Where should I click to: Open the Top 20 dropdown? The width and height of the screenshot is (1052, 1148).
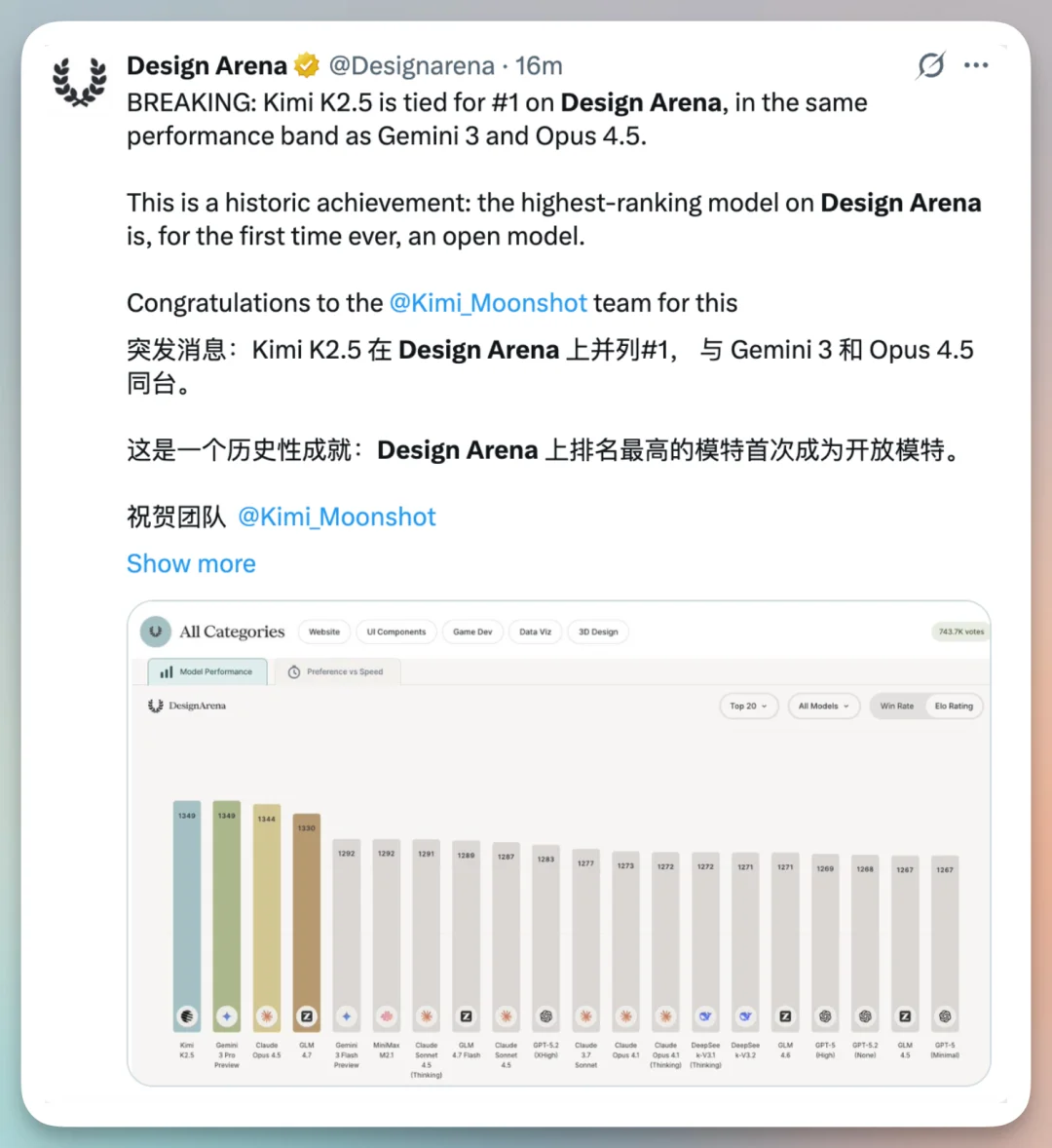click(x=748, y=706)
